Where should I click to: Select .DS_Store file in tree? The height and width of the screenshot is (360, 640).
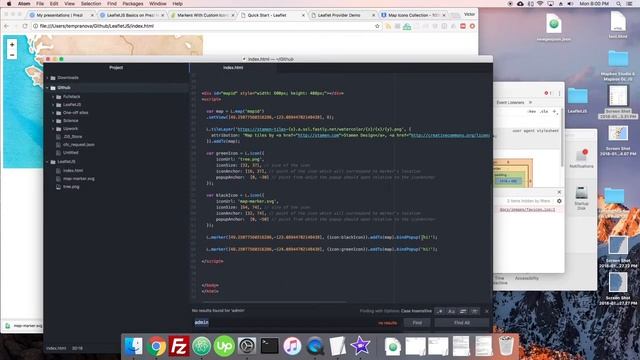pyautogui.click(x=73, y=137)
